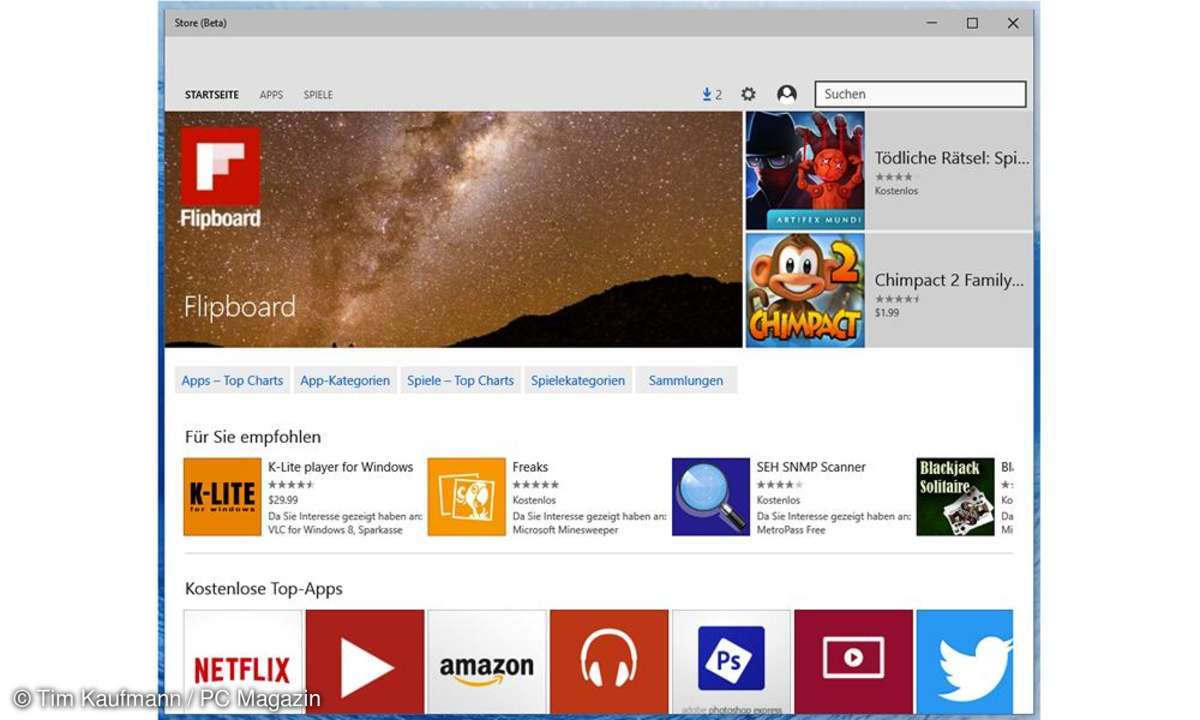Open the user account avatar icon
Image resolution: width=1200 pixels, height=720 pixels.
787,94
